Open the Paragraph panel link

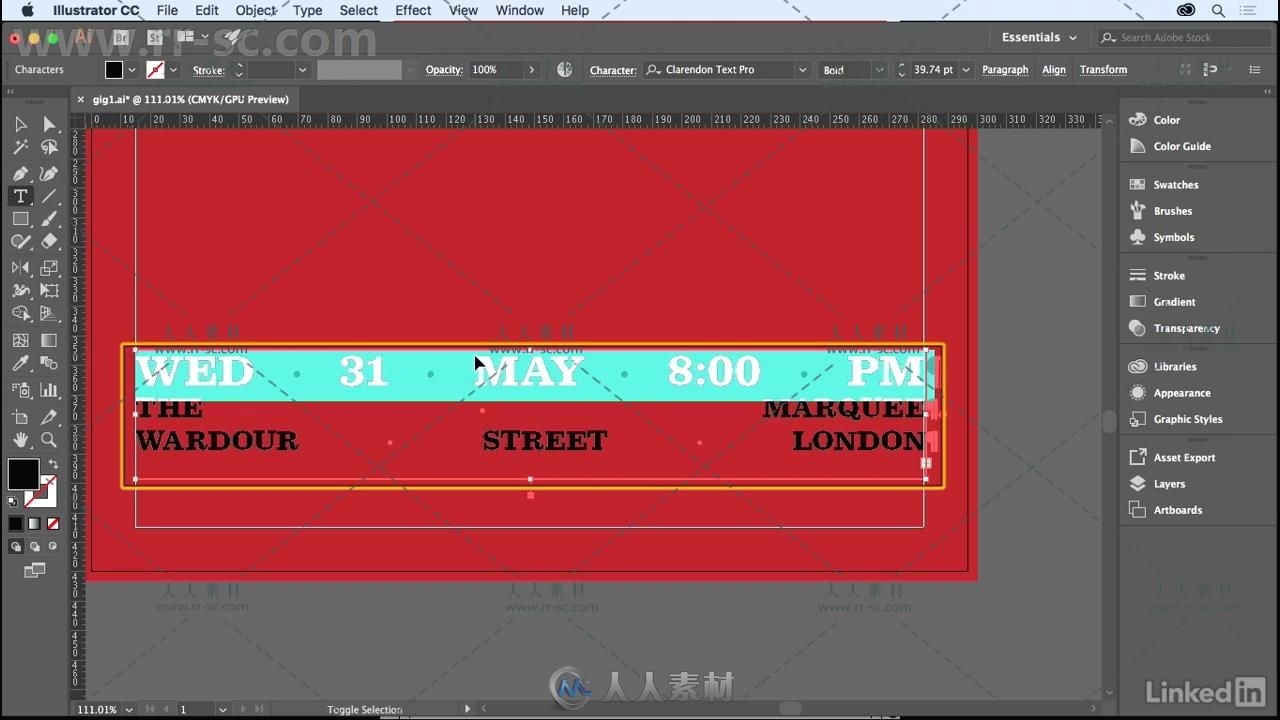click(x=1005, y=70)
